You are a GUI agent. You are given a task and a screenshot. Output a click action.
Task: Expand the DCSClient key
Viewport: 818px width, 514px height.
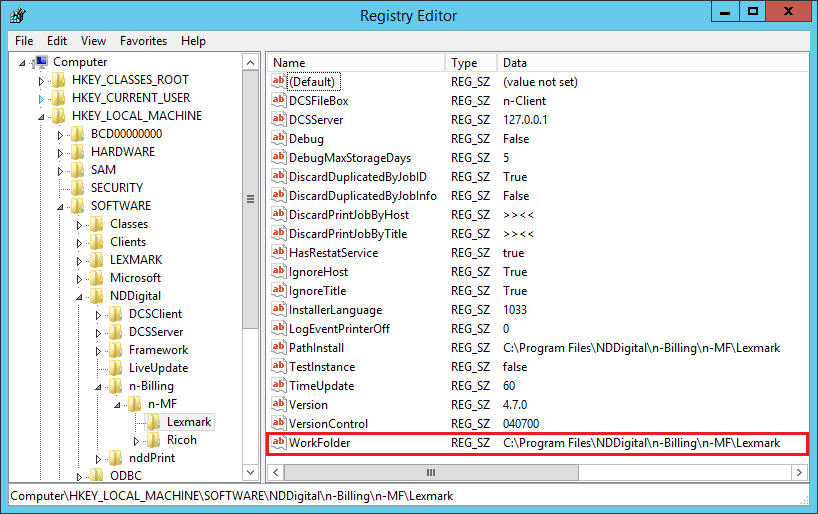click(98, 314)
